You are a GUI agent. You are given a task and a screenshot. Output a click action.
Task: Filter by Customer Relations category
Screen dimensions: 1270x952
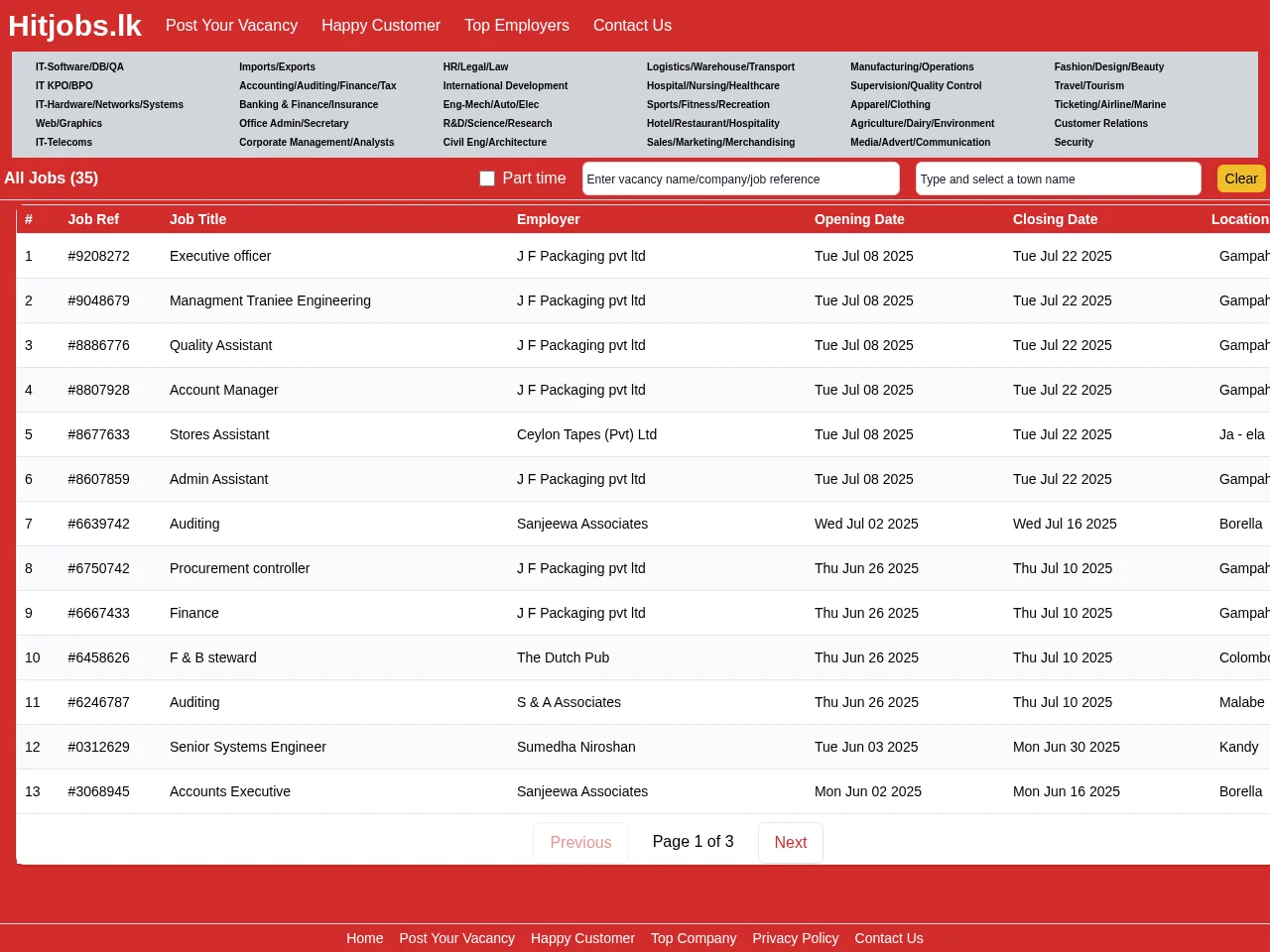(1101, 123)
